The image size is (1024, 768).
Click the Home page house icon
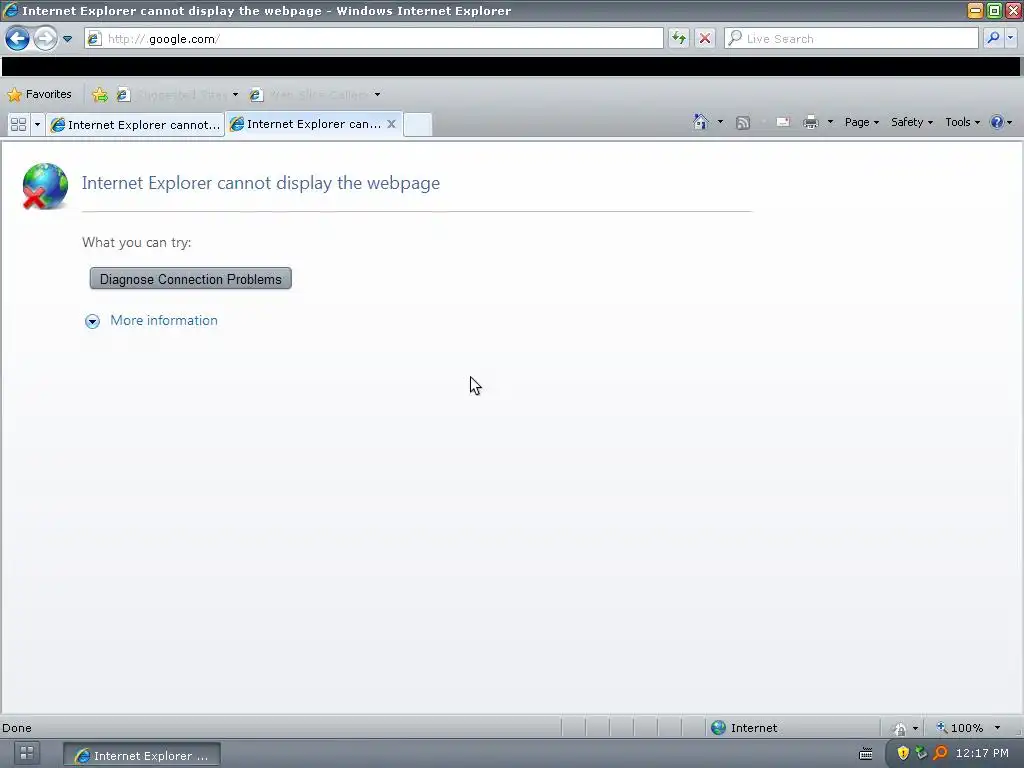[701, 122]
